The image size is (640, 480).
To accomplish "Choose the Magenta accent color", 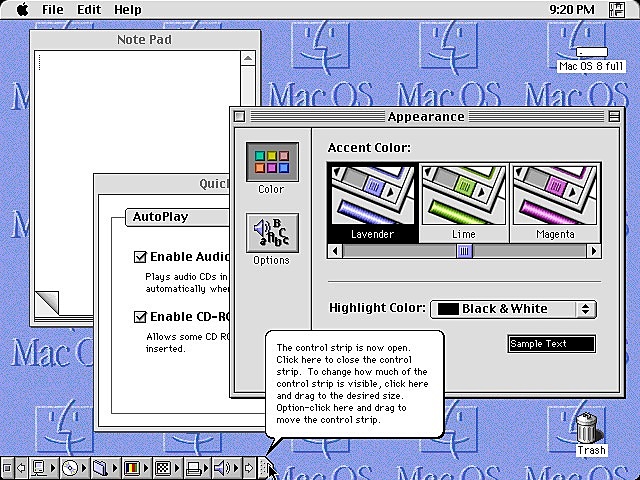I will (x=555, y=203).
